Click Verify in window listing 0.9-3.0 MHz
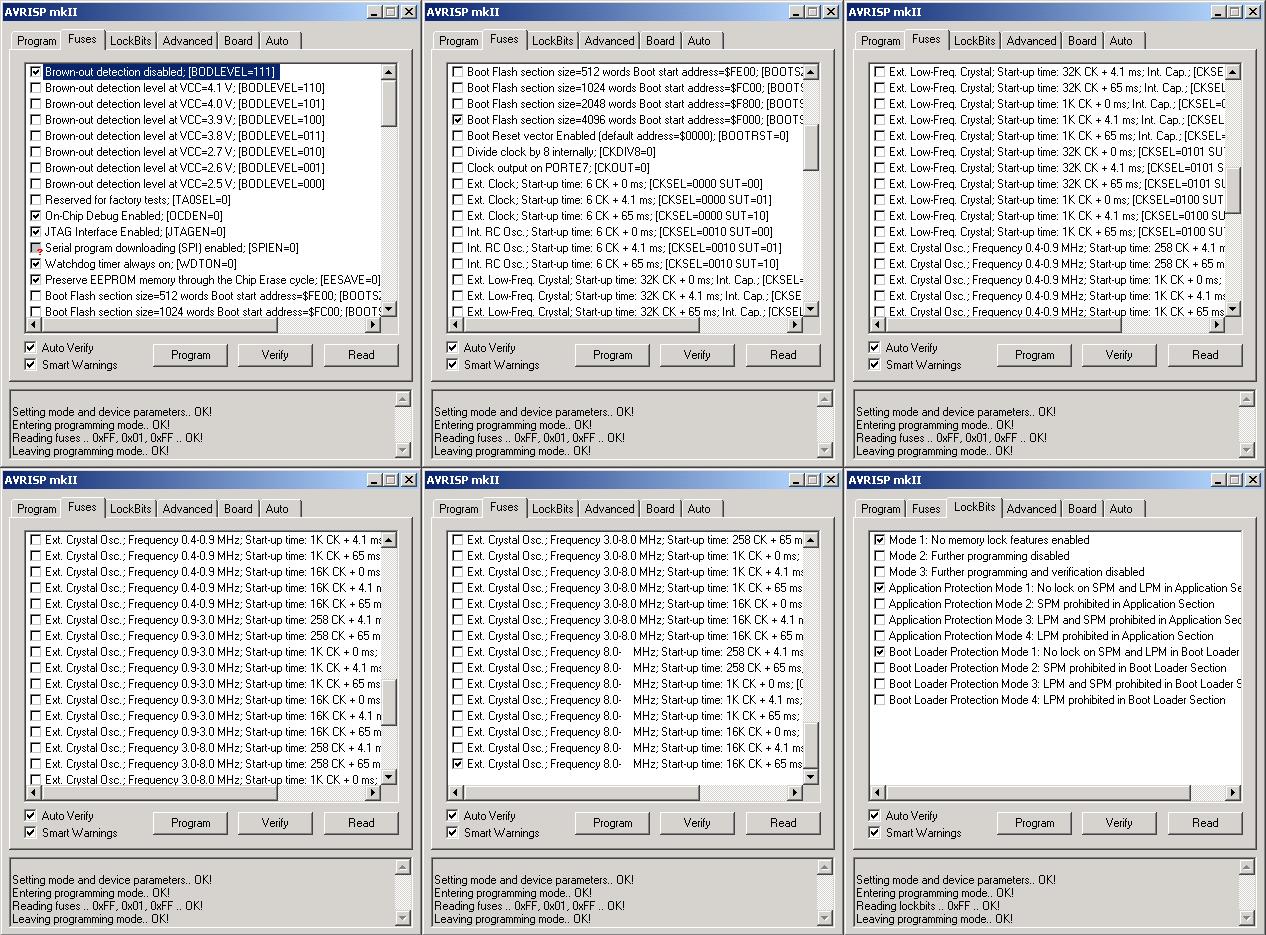 pyautogui.click(x=275, y=823)
